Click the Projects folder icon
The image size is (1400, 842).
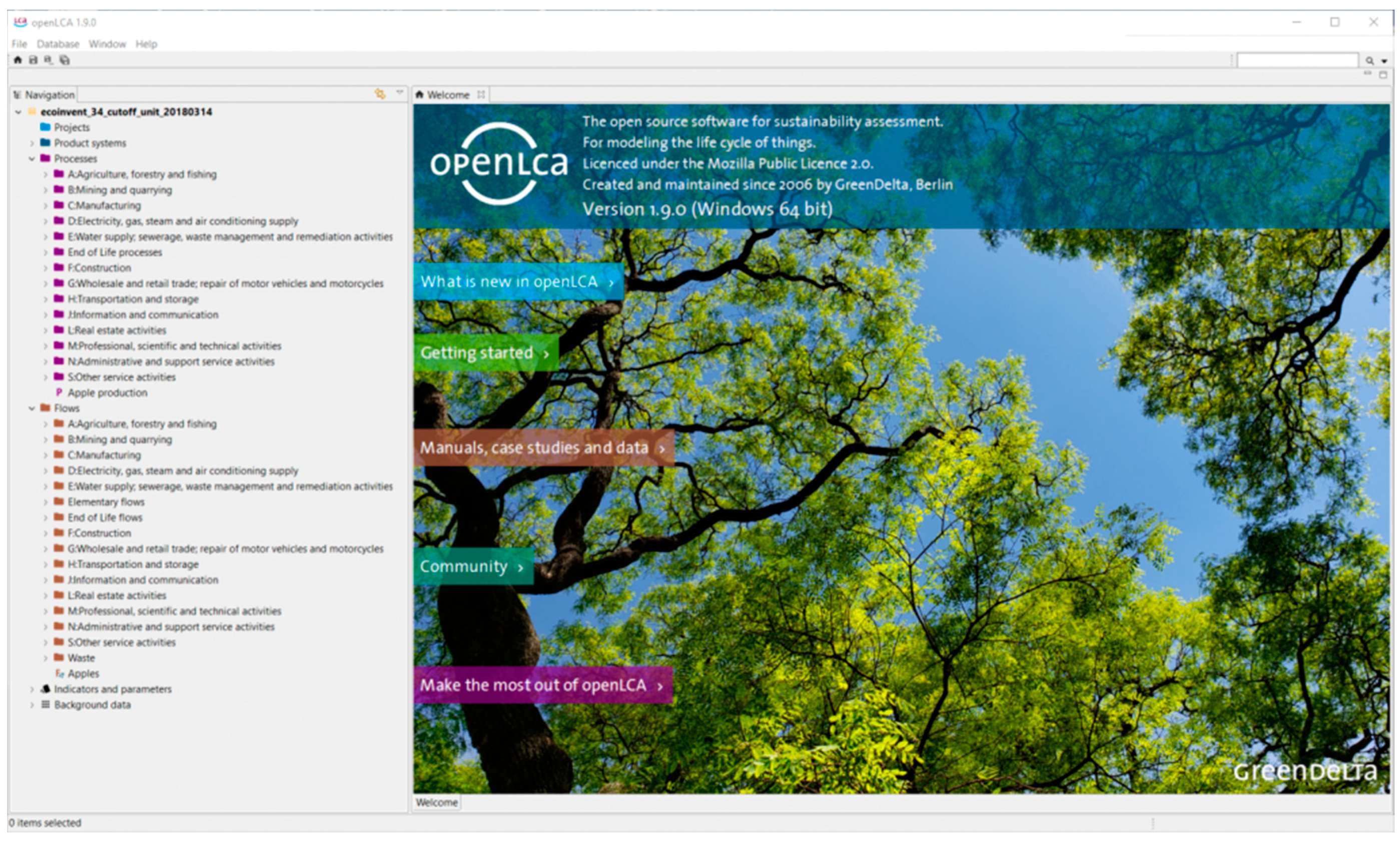tap(46, 127)
